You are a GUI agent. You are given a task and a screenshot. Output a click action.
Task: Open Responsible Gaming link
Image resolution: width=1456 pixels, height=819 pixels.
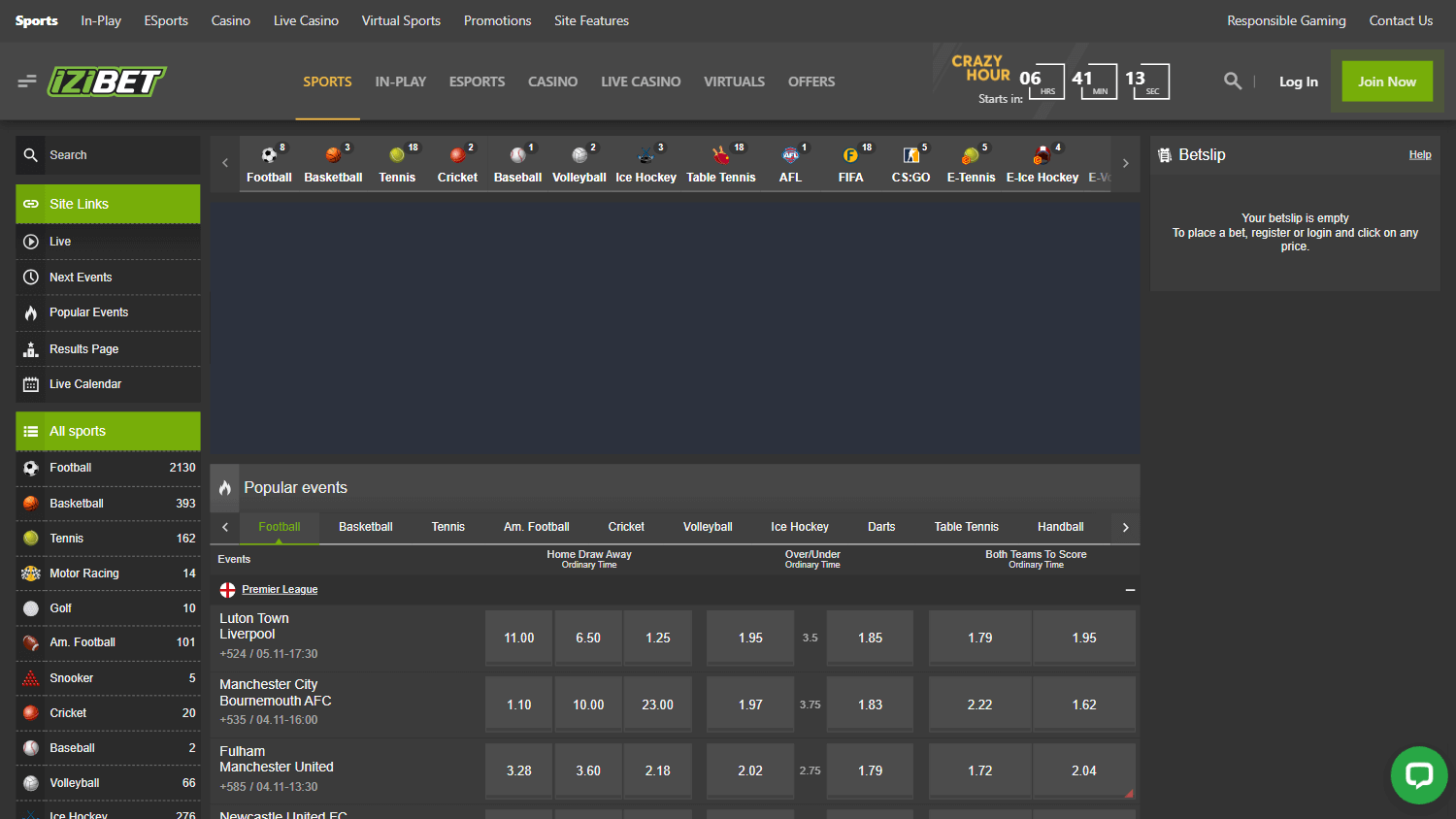click(x=1286, y=20)
